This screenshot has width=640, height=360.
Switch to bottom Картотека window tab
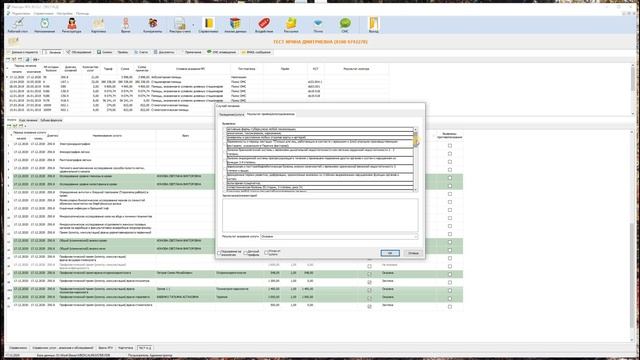[126, 348]
